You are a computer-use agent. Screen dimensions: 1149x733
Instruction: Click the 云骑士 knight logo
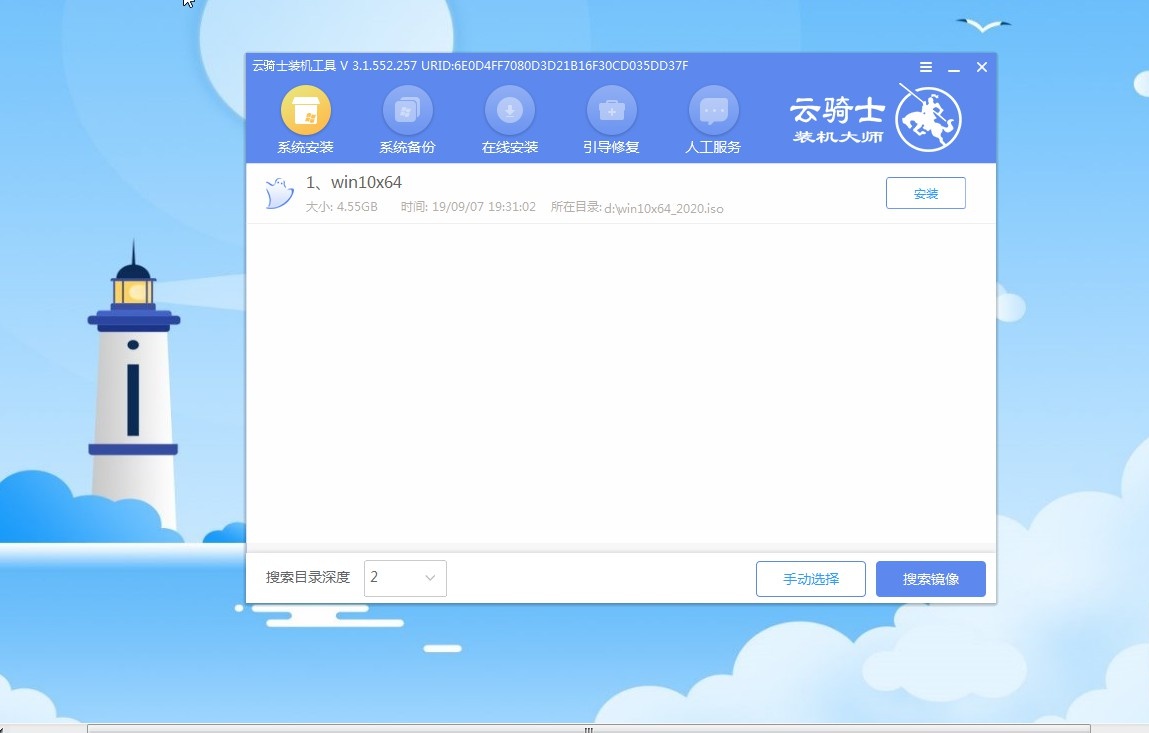coord(928,117)
